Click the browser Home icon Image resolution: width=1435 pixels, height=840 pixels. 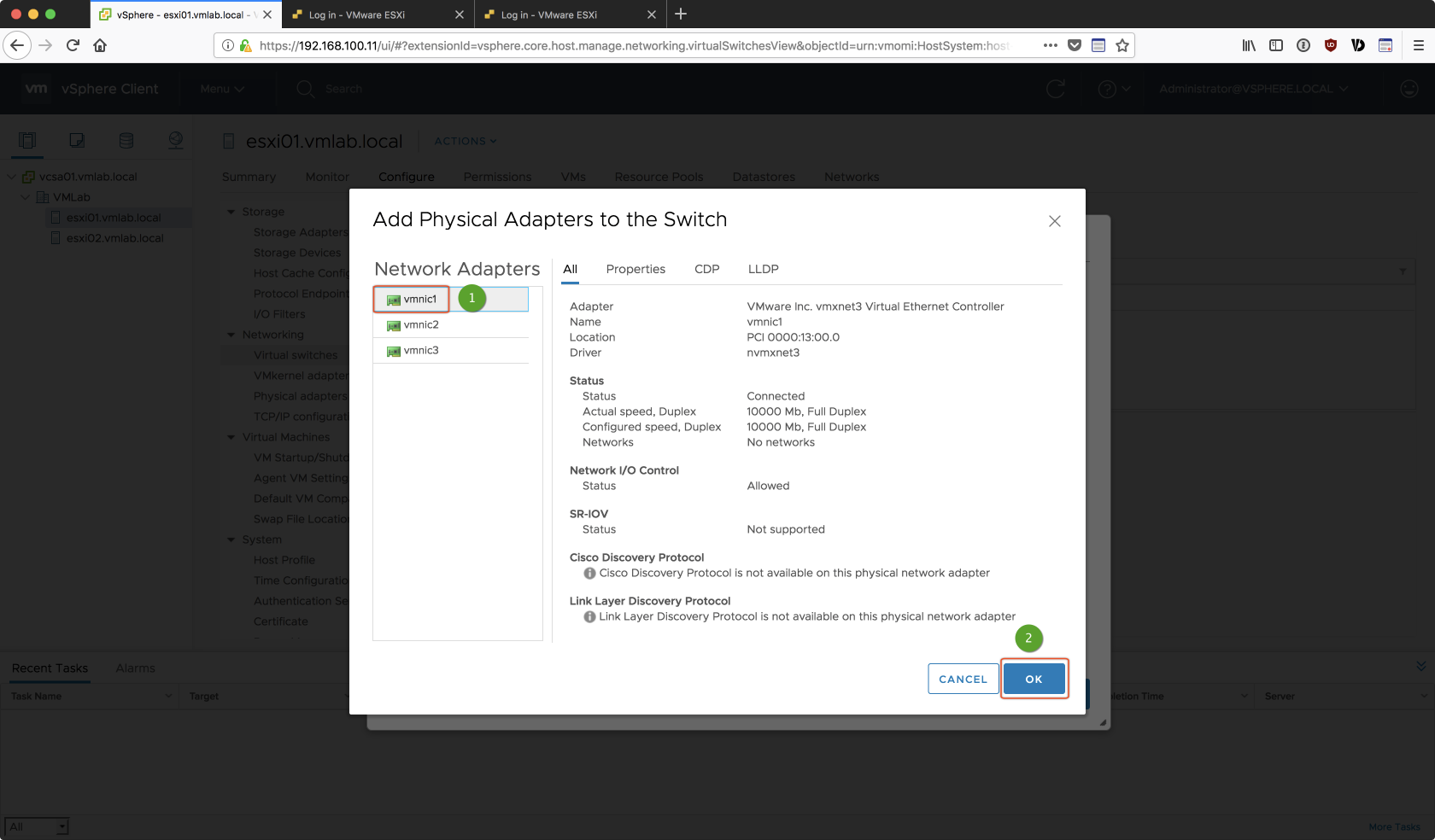point(100,45)
